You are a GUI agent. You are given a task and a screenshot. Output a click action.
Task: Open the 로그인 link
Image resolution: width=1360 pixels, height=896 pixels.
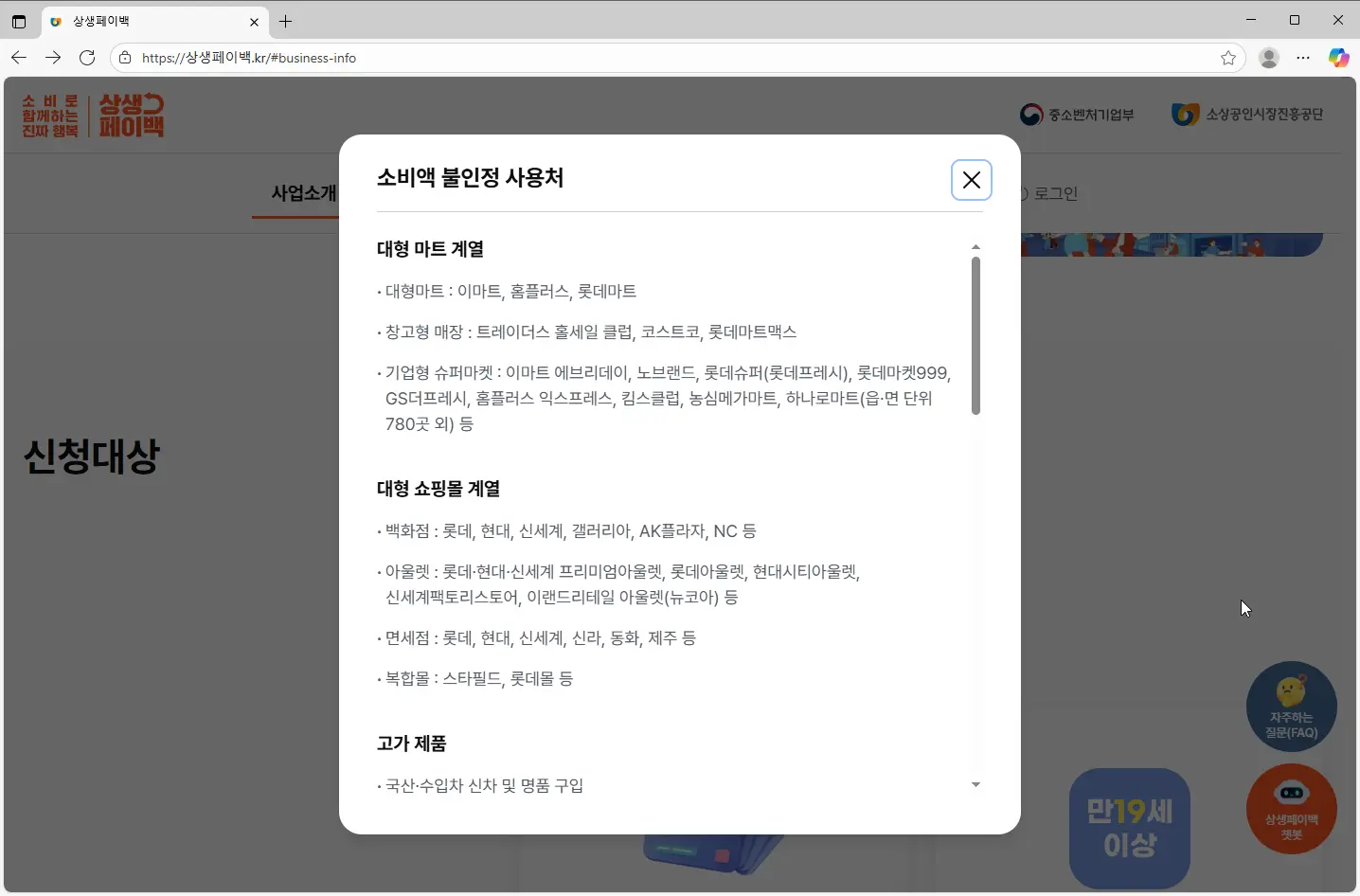point(1054,193)
